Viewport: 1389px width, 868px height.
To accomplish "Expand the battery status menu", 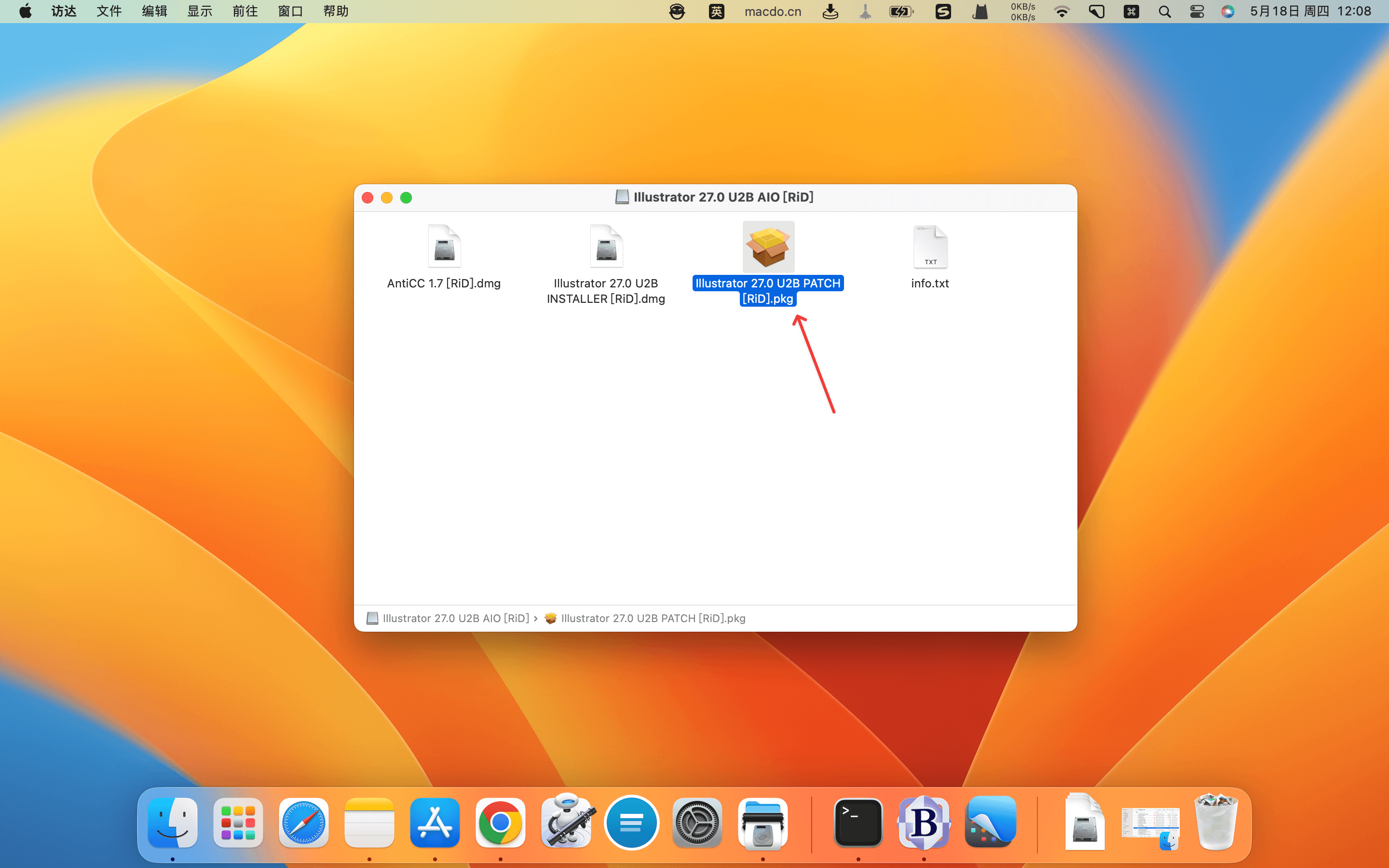I will coord(900,12).
